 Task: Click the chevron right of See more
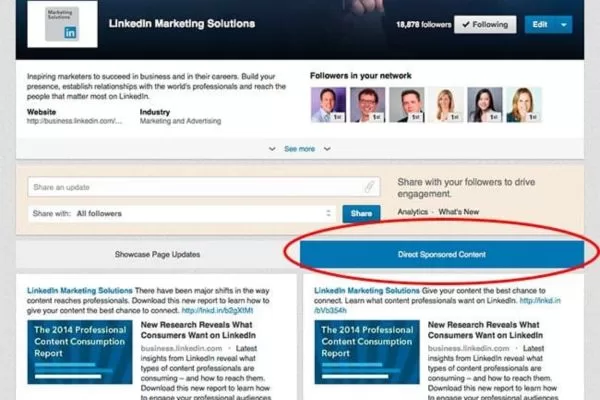[327, 149]
